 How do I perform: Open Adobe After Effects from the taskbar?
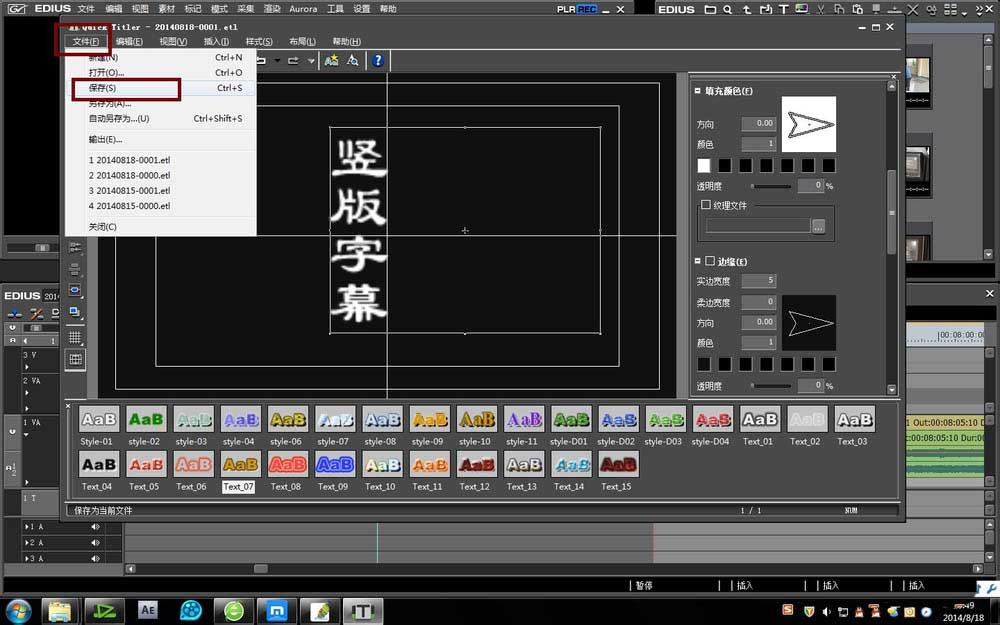pos(148,610)
